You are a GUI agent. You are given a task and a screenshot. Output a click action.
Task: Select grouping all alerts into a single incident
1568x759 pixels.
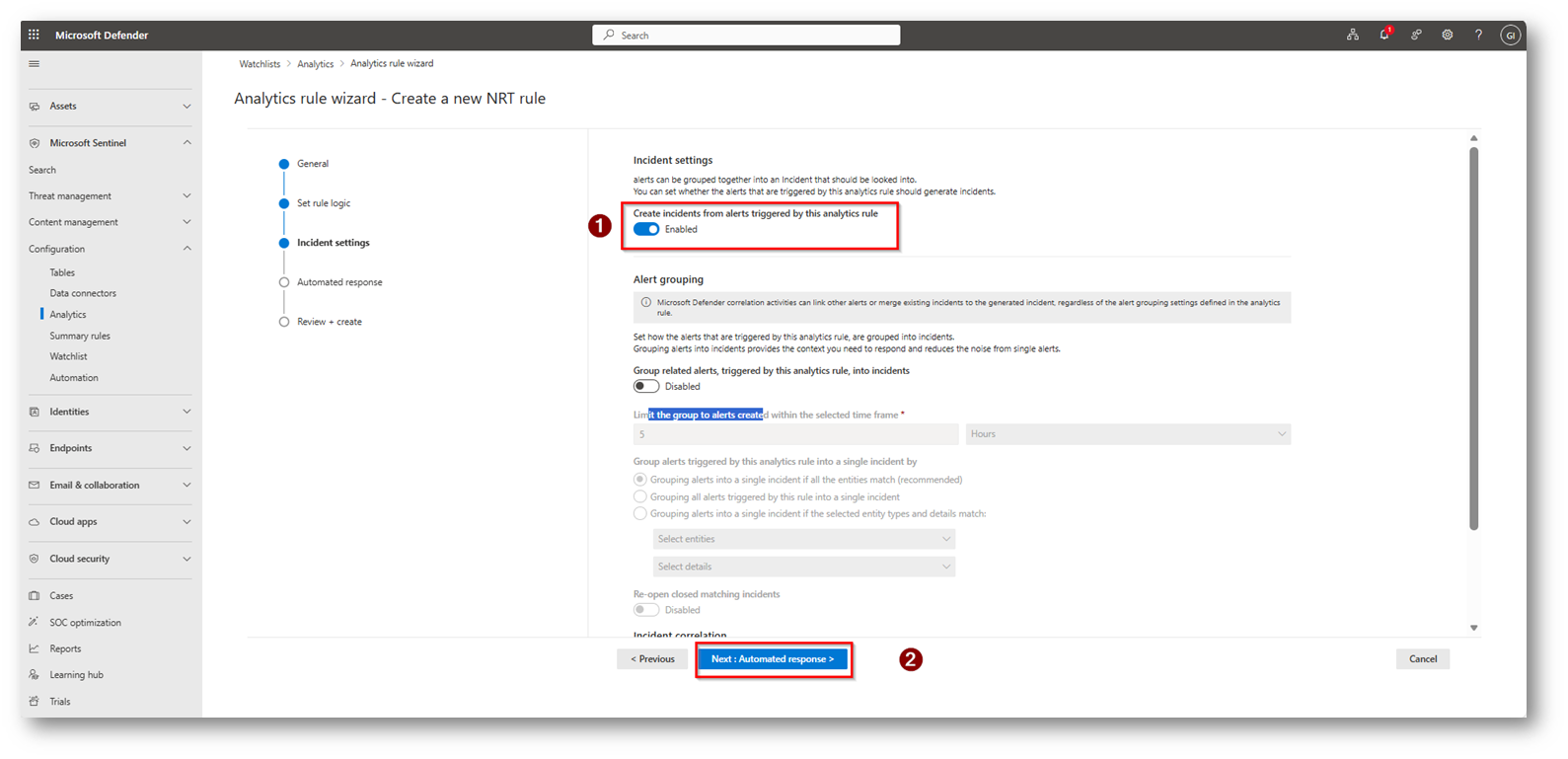(x=640, y=496)
